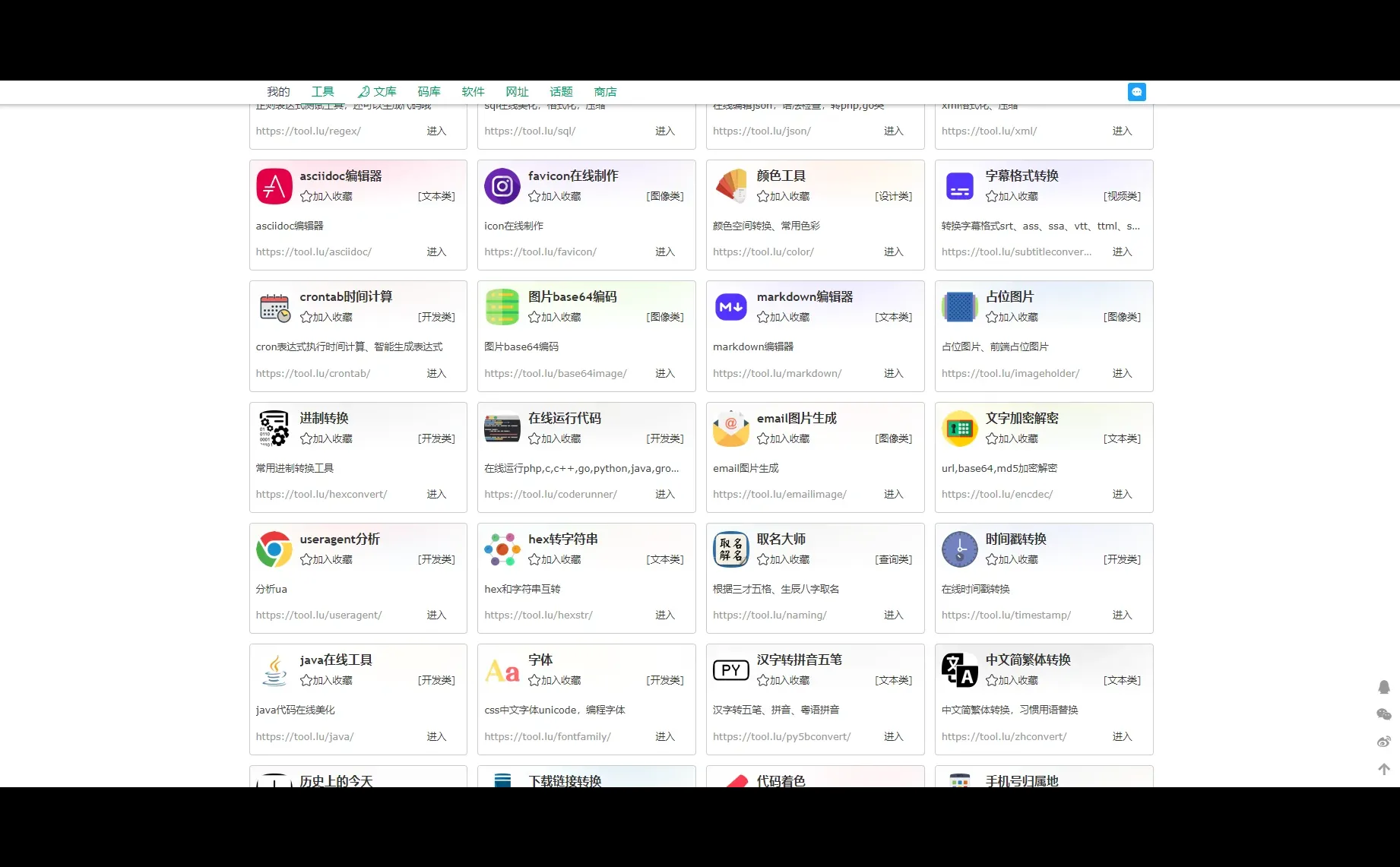Open the crontab时间计算 calendar icon

[x=274, y=307]
